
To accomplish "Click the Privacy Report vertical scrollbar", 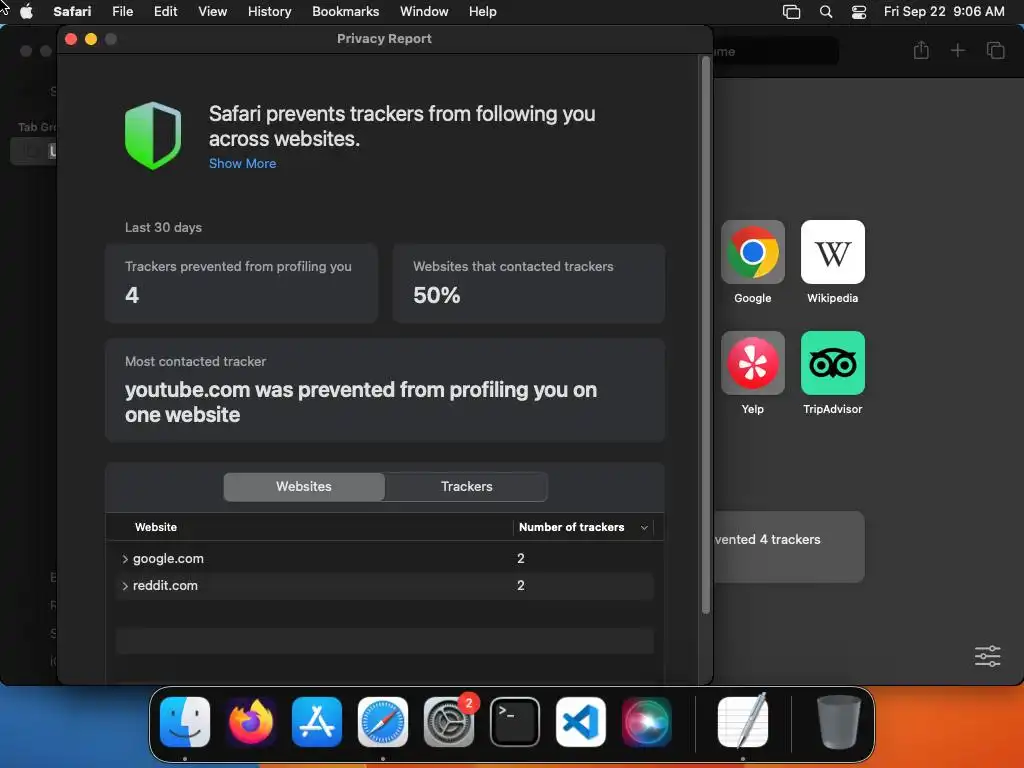I will tap(705, 334).
